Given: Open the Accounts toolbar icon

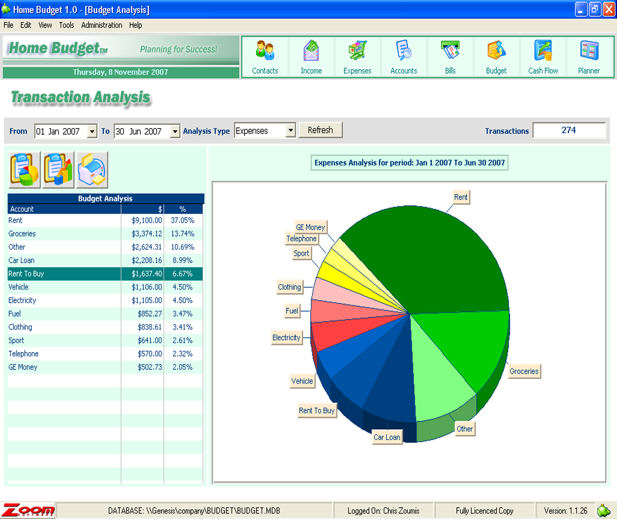Looking at the screenshot, I should point(404,57).
